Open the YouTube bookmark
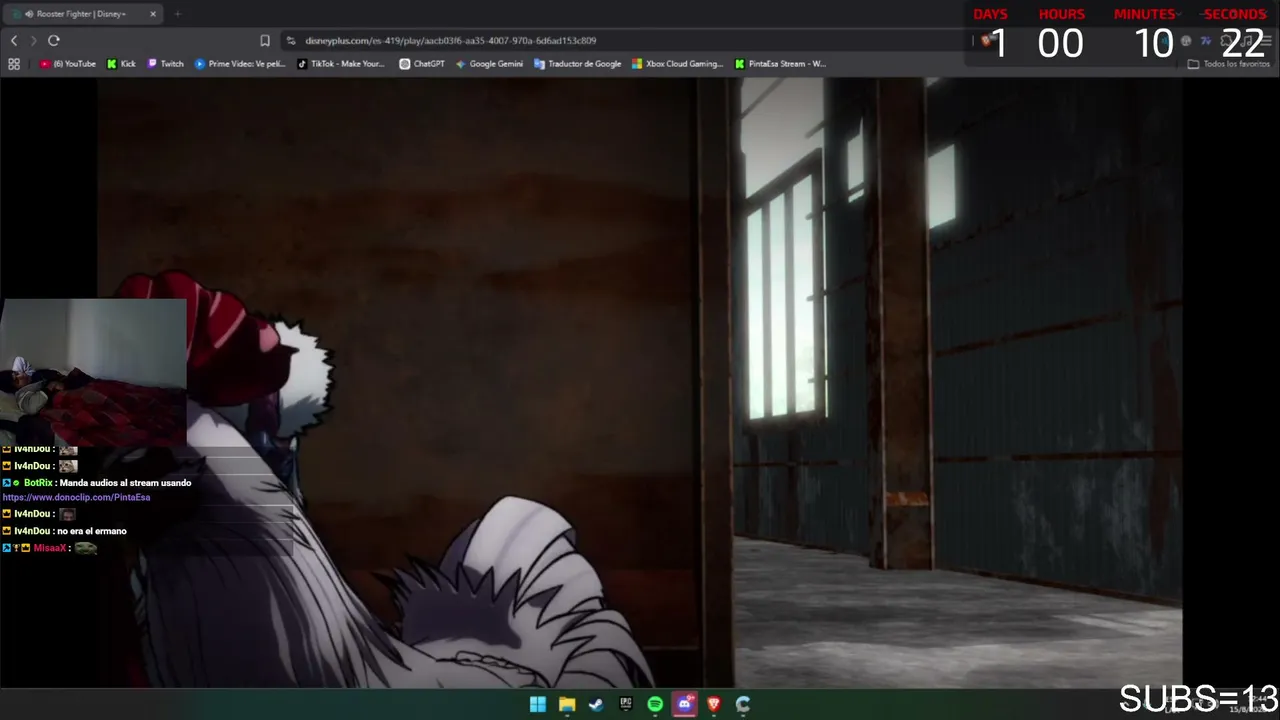This screenshot has width=1280, height=720. [68, 64]
